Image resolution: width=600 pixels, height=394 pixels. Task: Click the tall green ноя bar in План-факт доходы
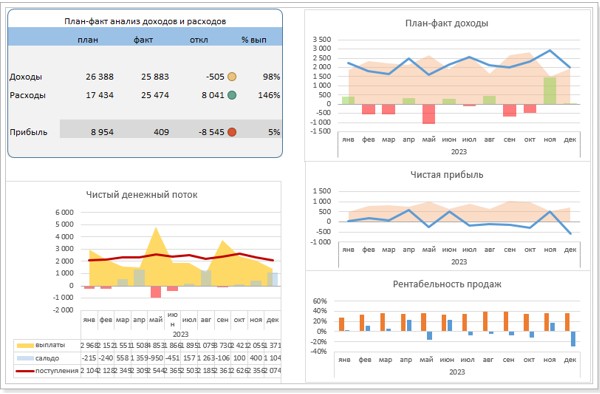pos(550,91)
